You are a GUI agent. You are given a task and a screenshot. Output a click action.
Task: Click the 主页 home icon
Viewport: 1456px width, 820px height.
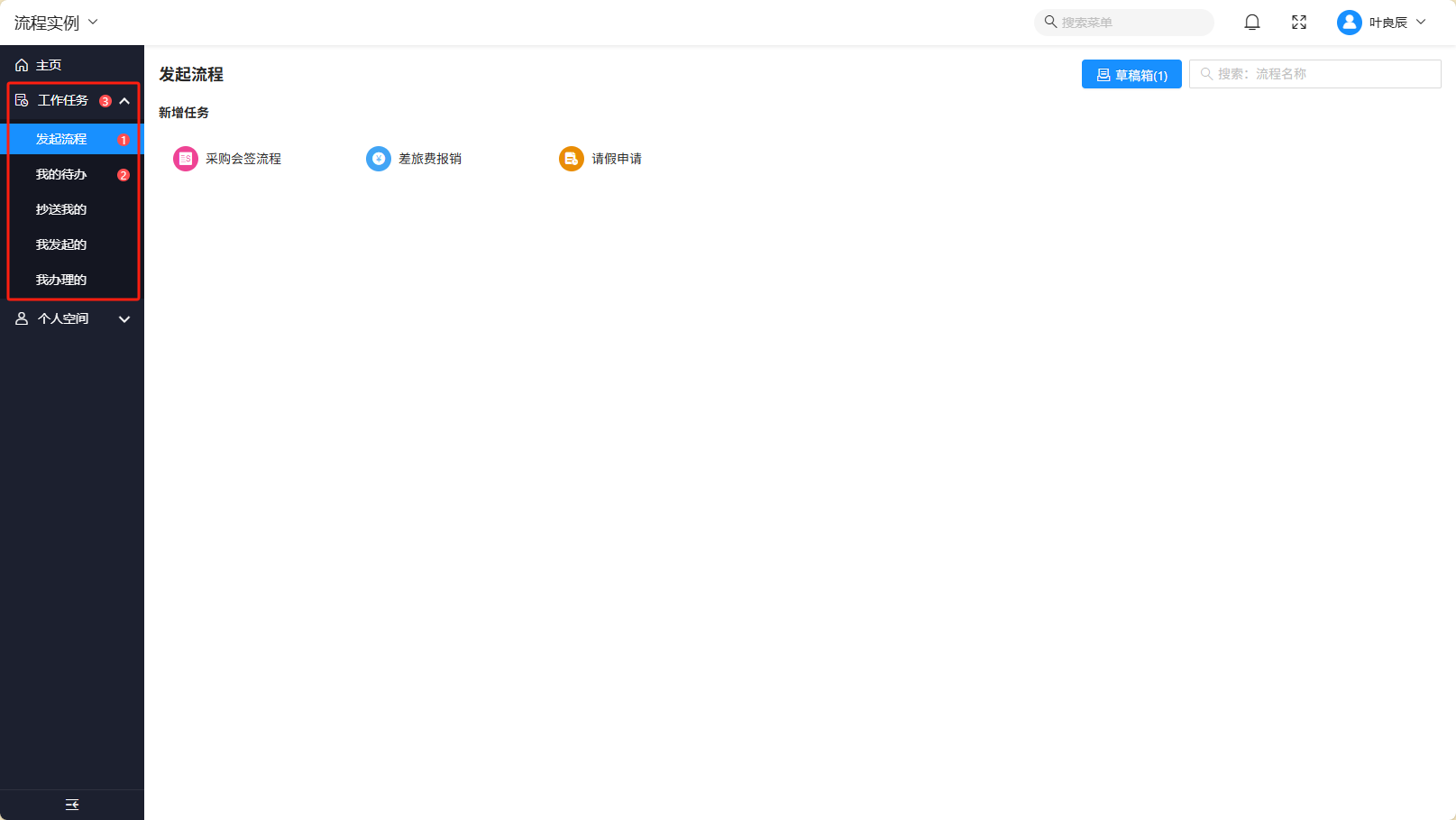pyautogui.click(x=22, y=65)
